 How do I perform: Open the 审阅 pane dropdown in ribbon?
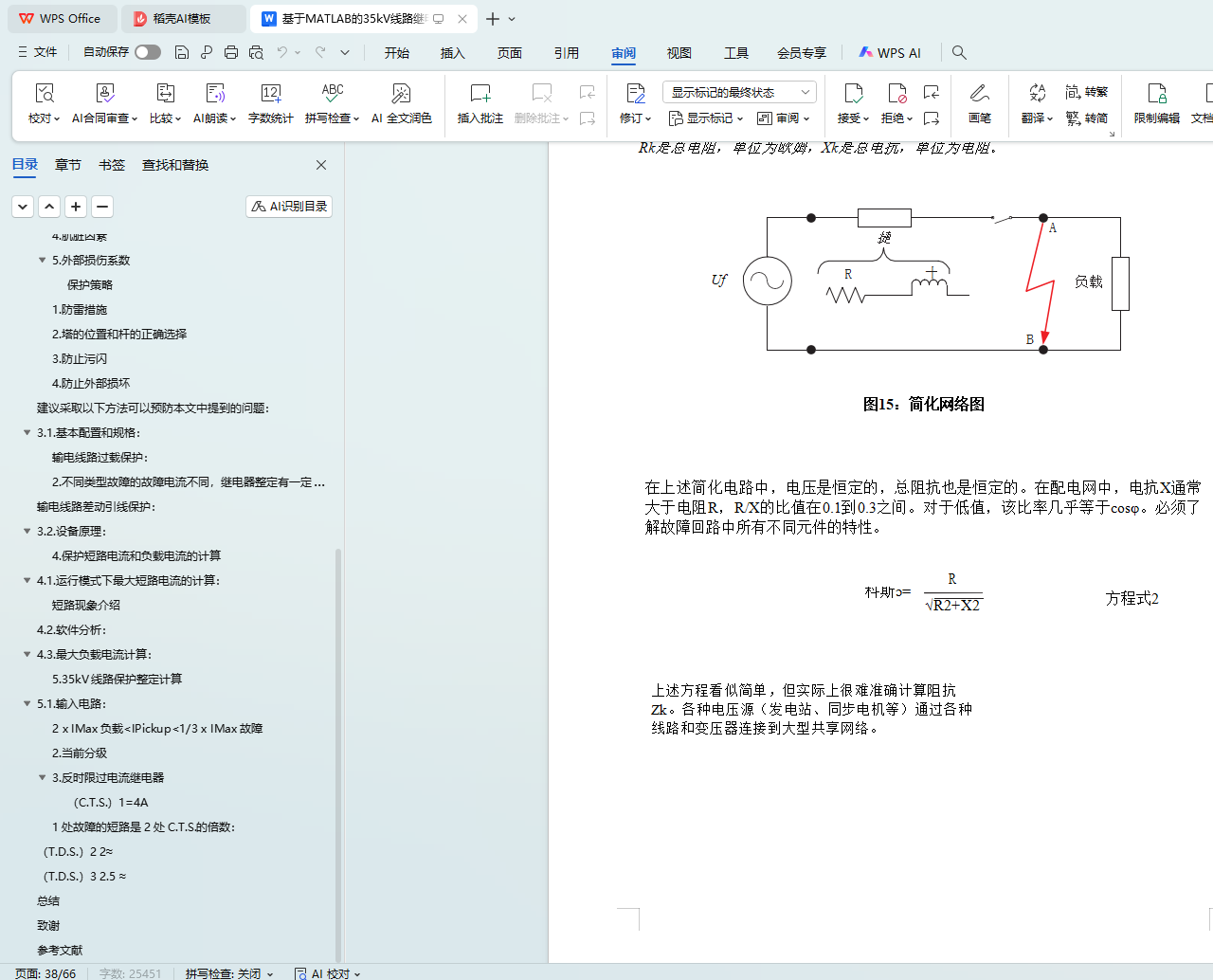(x=783, y=118)
